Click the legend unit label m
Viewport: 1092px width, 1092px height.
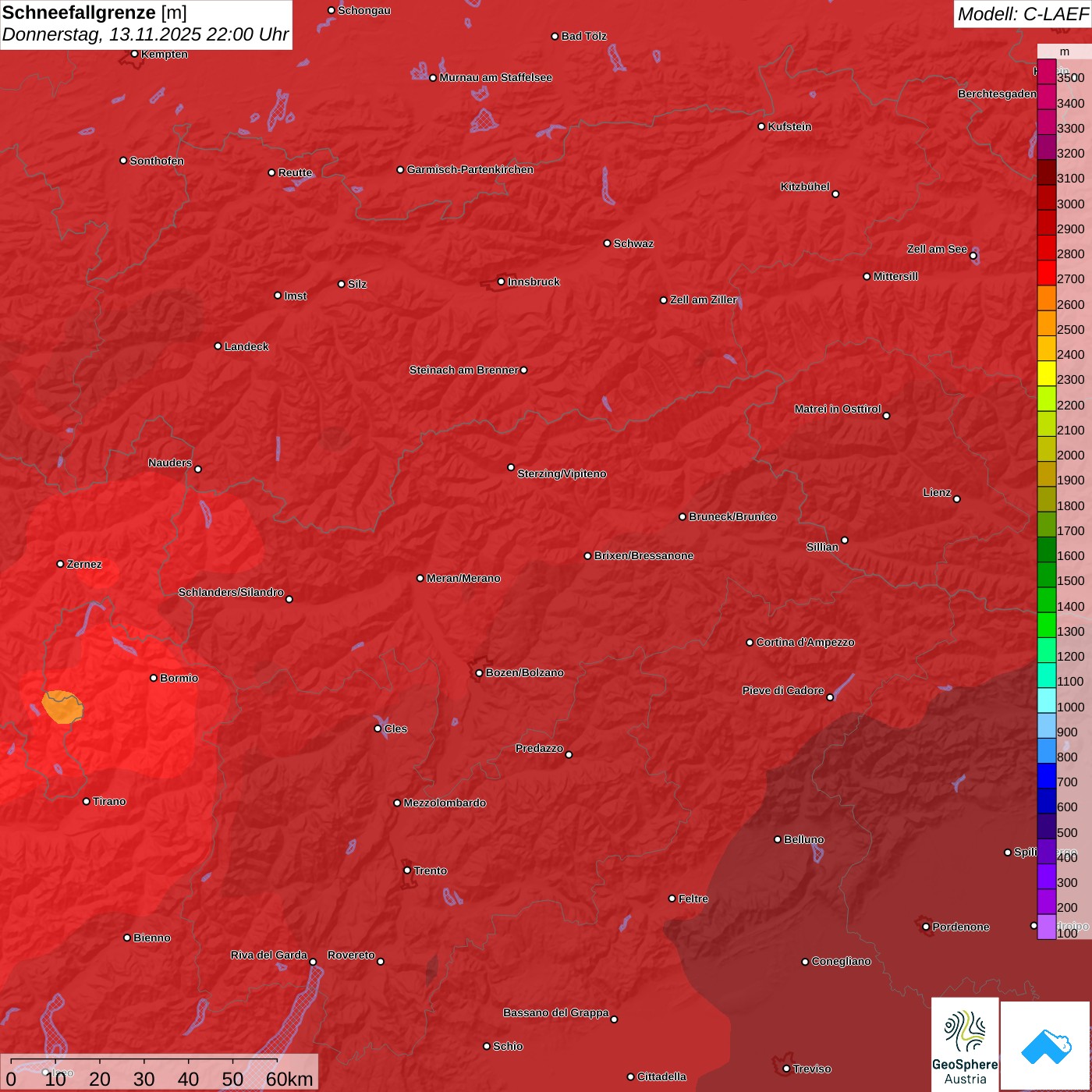pyautogui.click(x=1065, y=51)
